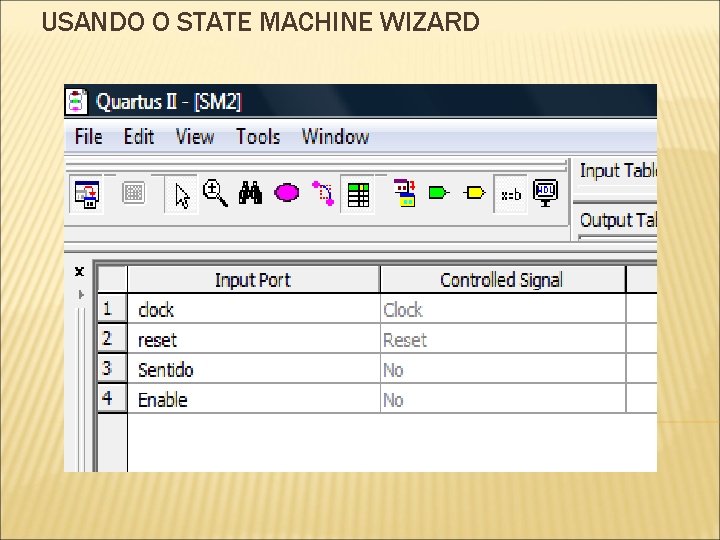Click the binoculars find icon
The width and height of the screenshot is (720, 540).
(250, 193)
